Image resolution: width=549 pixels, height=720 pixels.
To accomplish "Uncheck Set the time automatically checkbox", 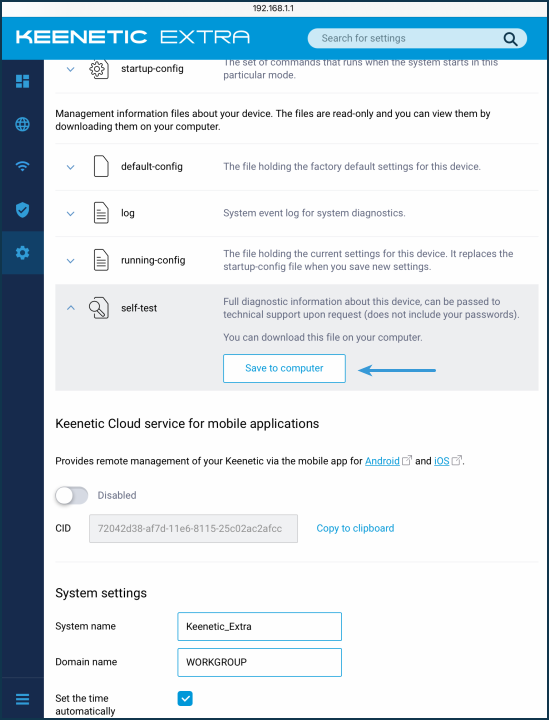I will point(185,699).
